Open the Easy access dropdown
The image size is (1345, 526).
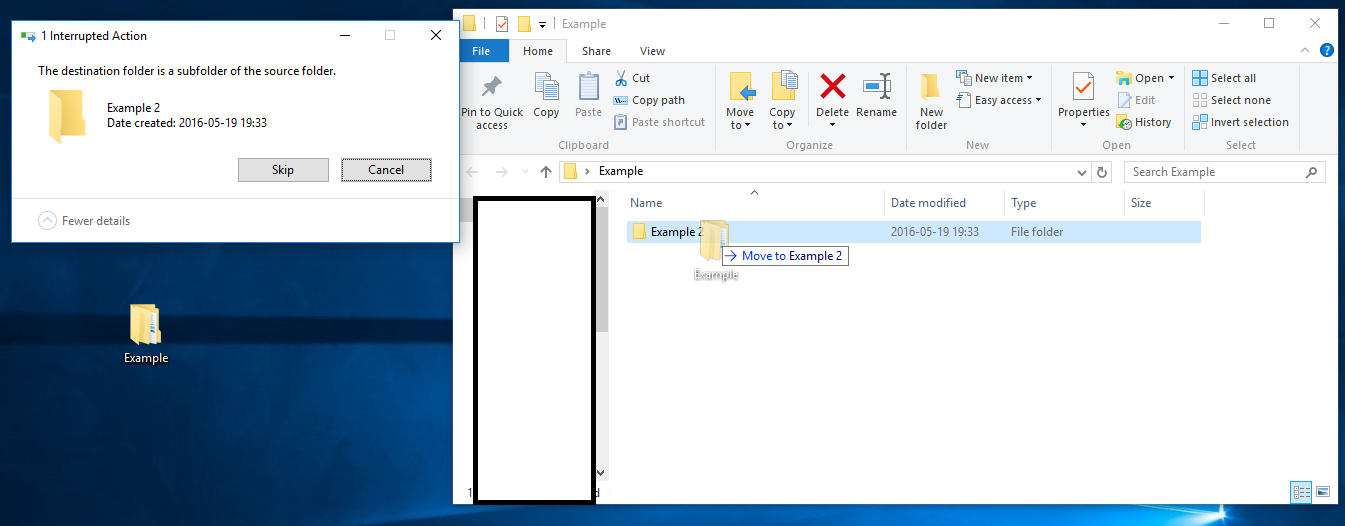(x=999, y=100)
